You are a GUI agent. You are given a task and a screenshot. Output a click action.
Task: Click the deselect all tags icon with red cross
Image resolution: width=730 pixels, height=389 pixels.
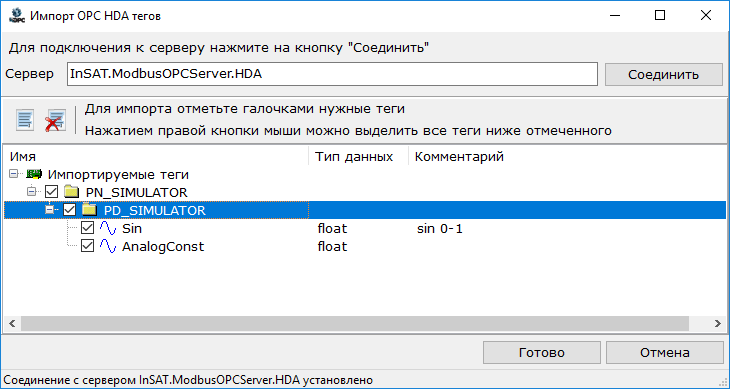(55, 120)
